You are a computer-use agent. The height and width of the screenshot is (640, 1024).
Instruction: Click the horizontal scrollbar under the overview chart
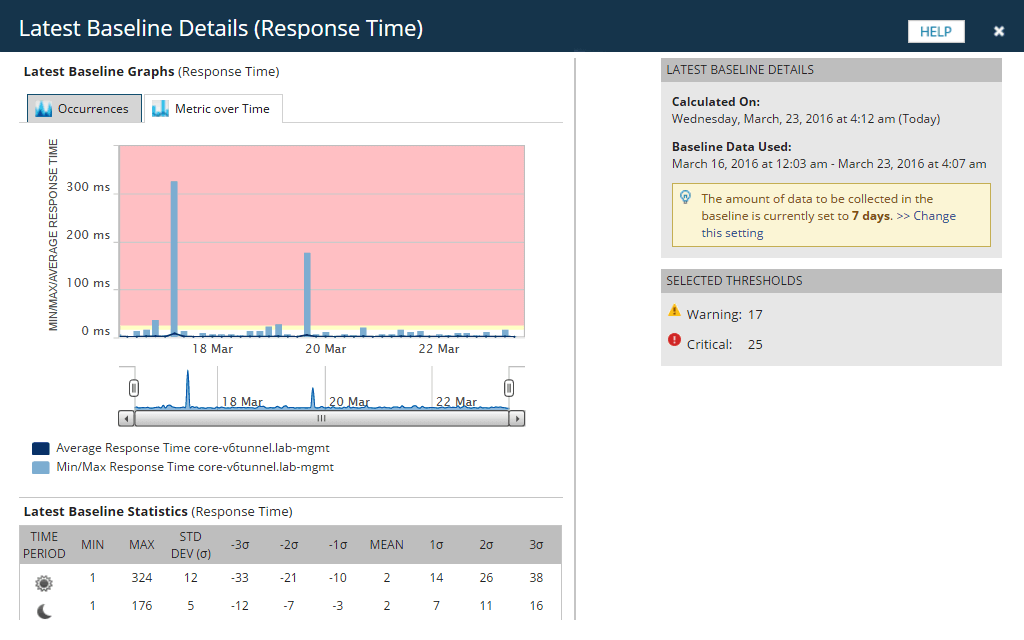(318, 417)
